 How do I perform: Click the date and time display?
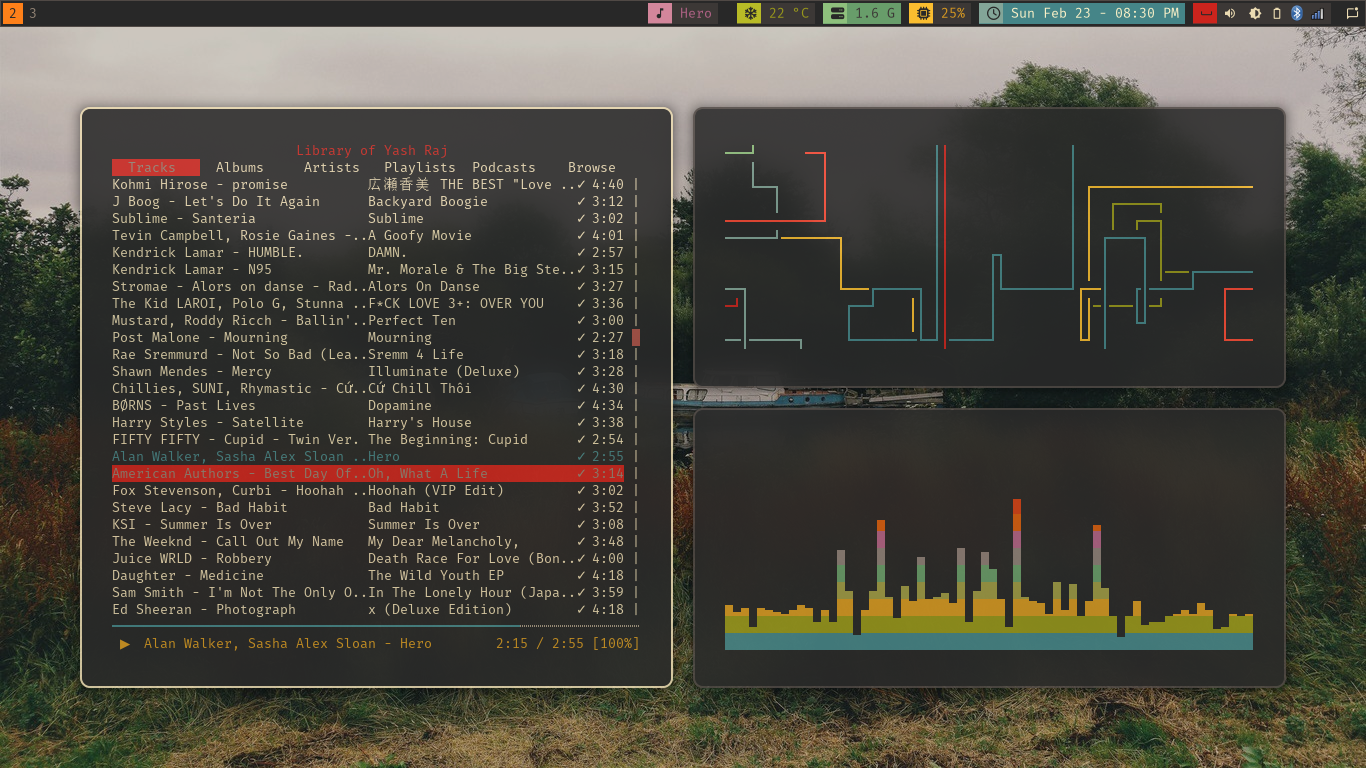point(1094,13)
